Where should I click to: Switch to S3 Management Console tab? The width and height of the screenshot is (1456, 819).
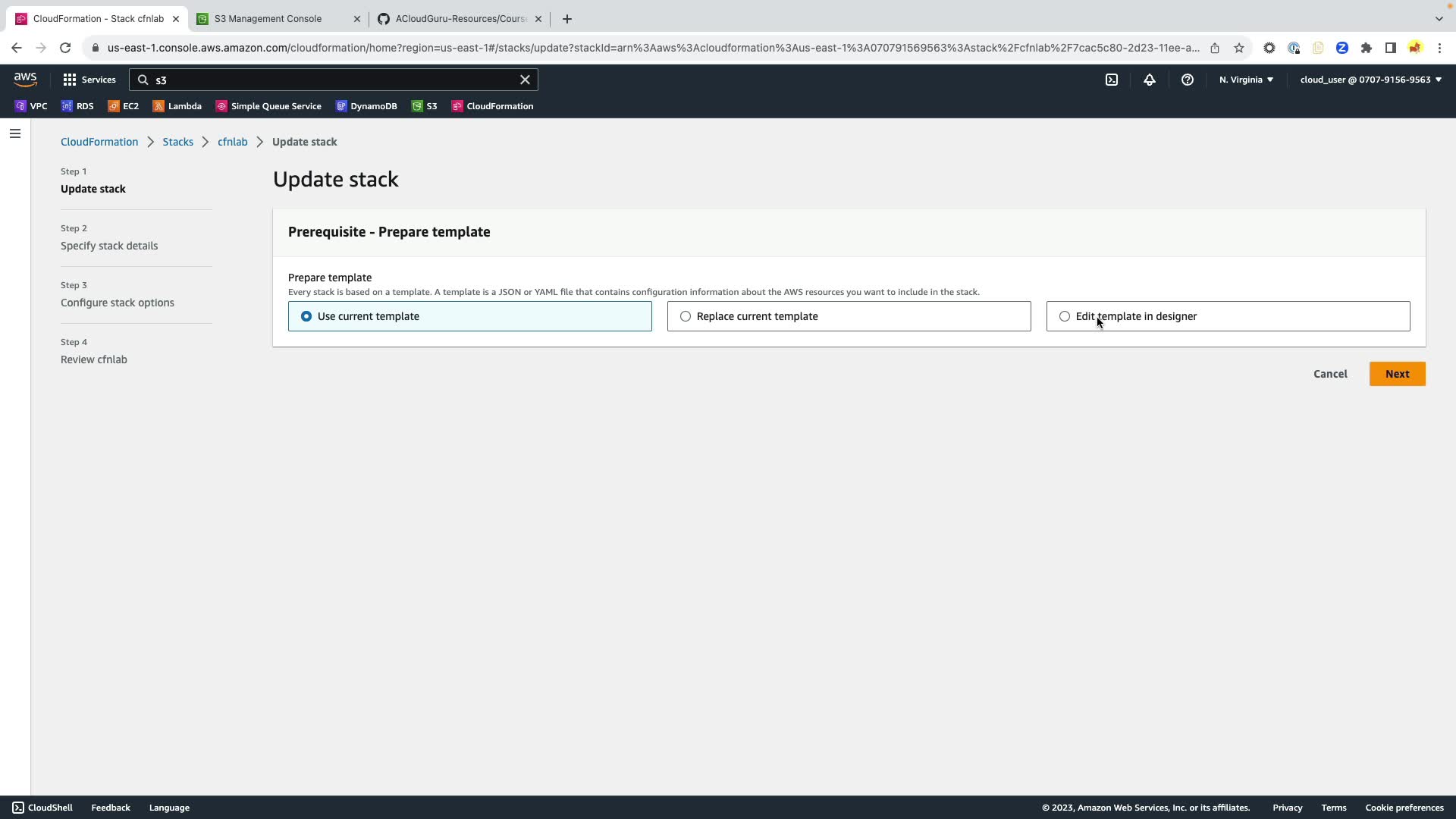pos(268,19)
